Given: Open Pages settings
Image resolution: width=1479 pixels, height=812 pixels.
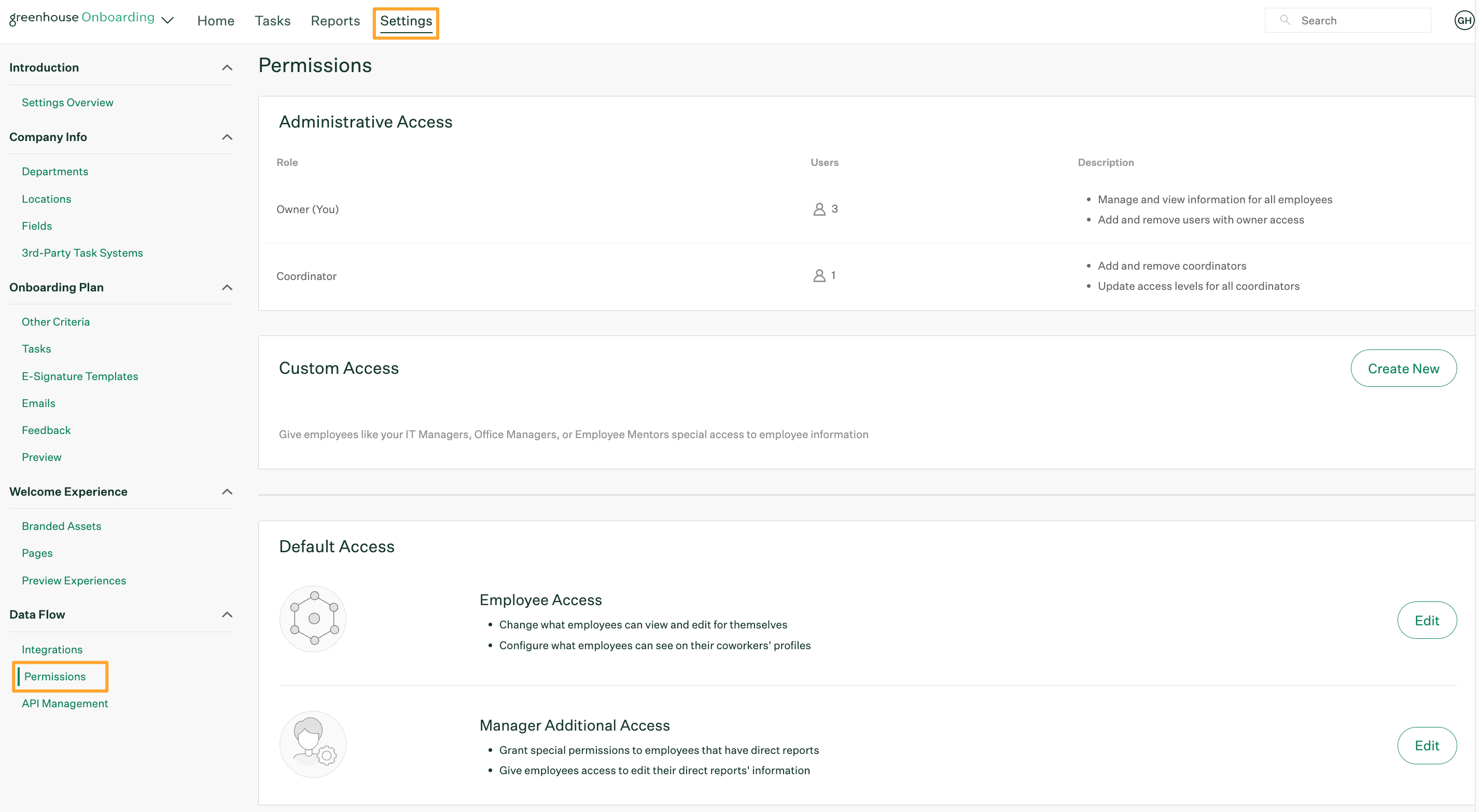Looking at the screenshot, I should click(x=37, y=553).
